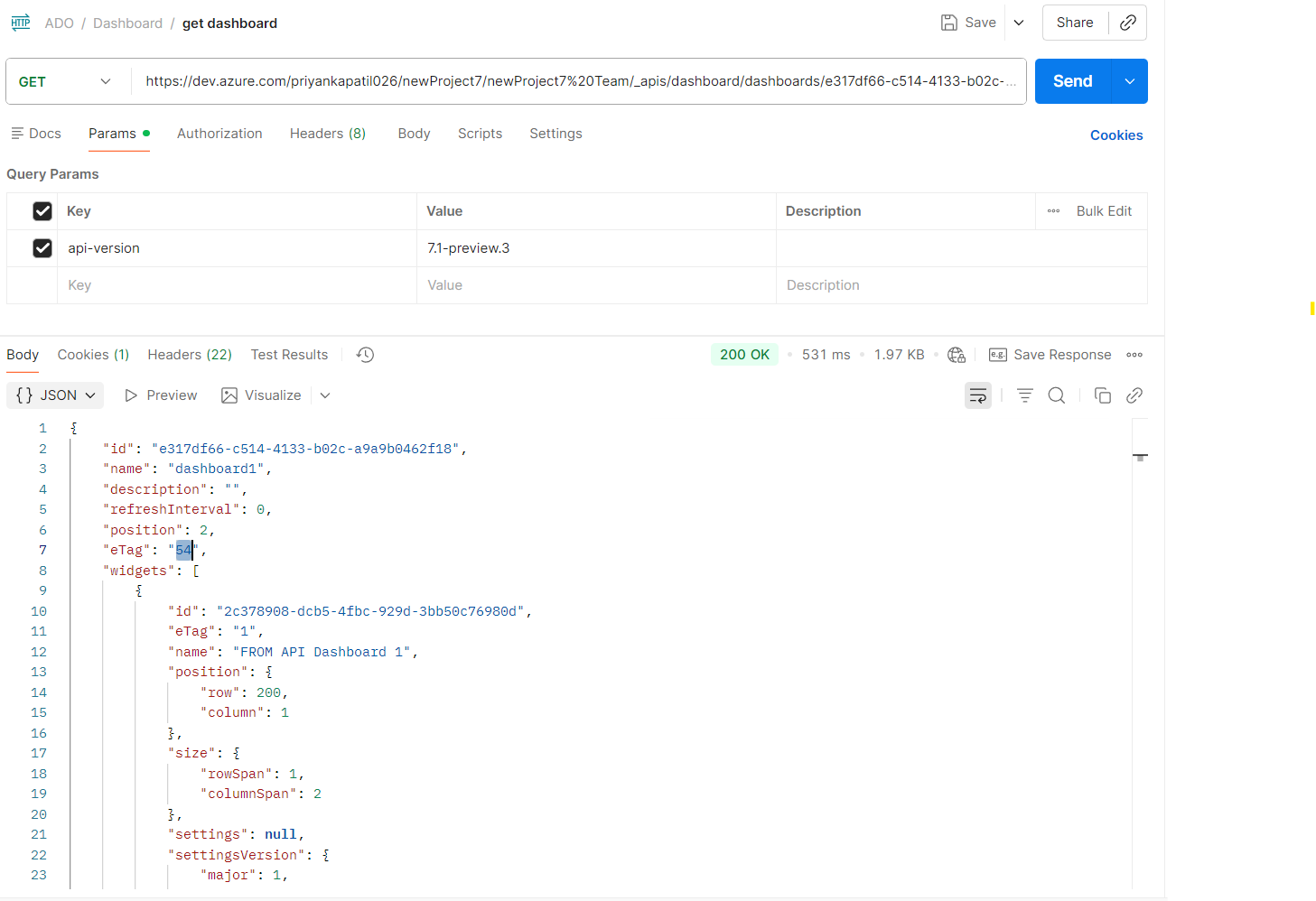1316x901 pixels.
Task: Click the Share button
Action: tap(1075, 23)
